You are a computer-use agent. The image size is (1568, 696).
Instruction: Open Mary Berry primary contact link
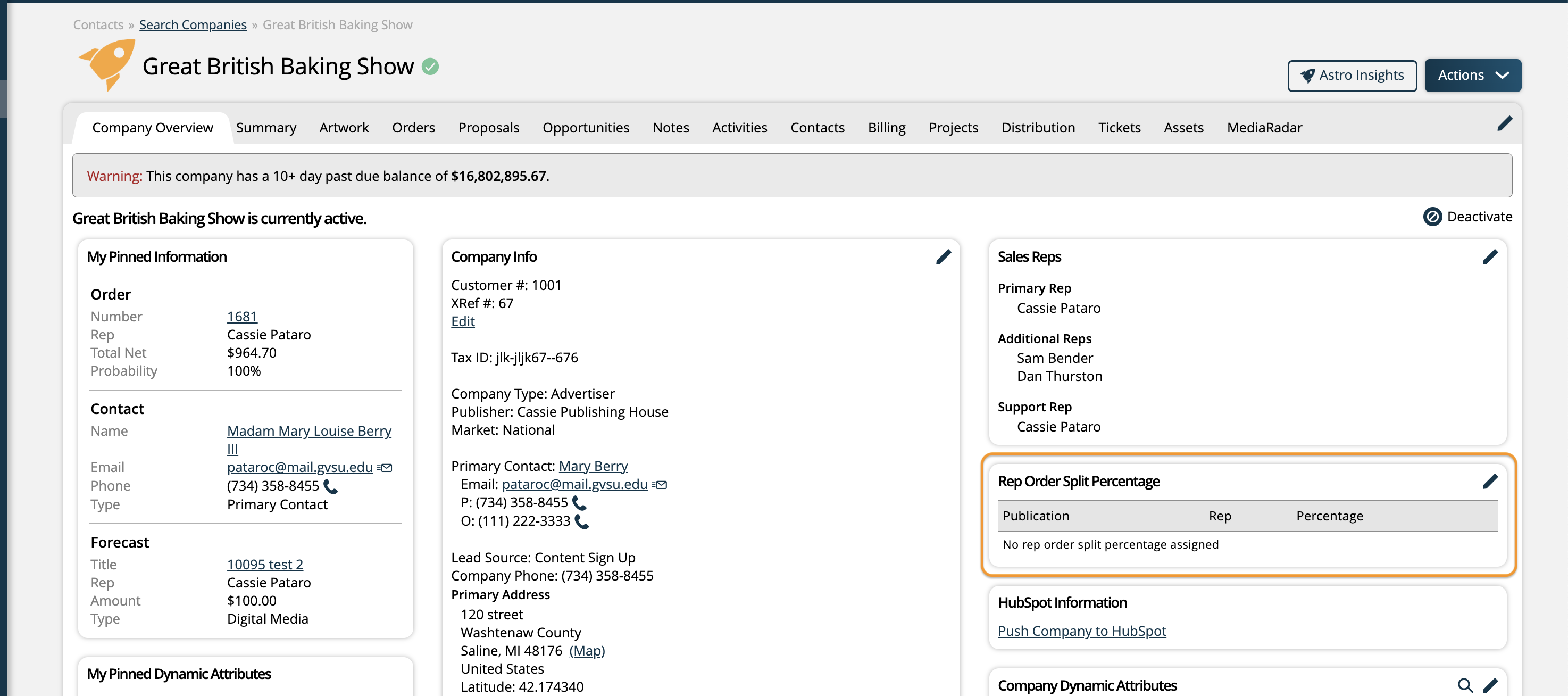click(x=593, y=467)
